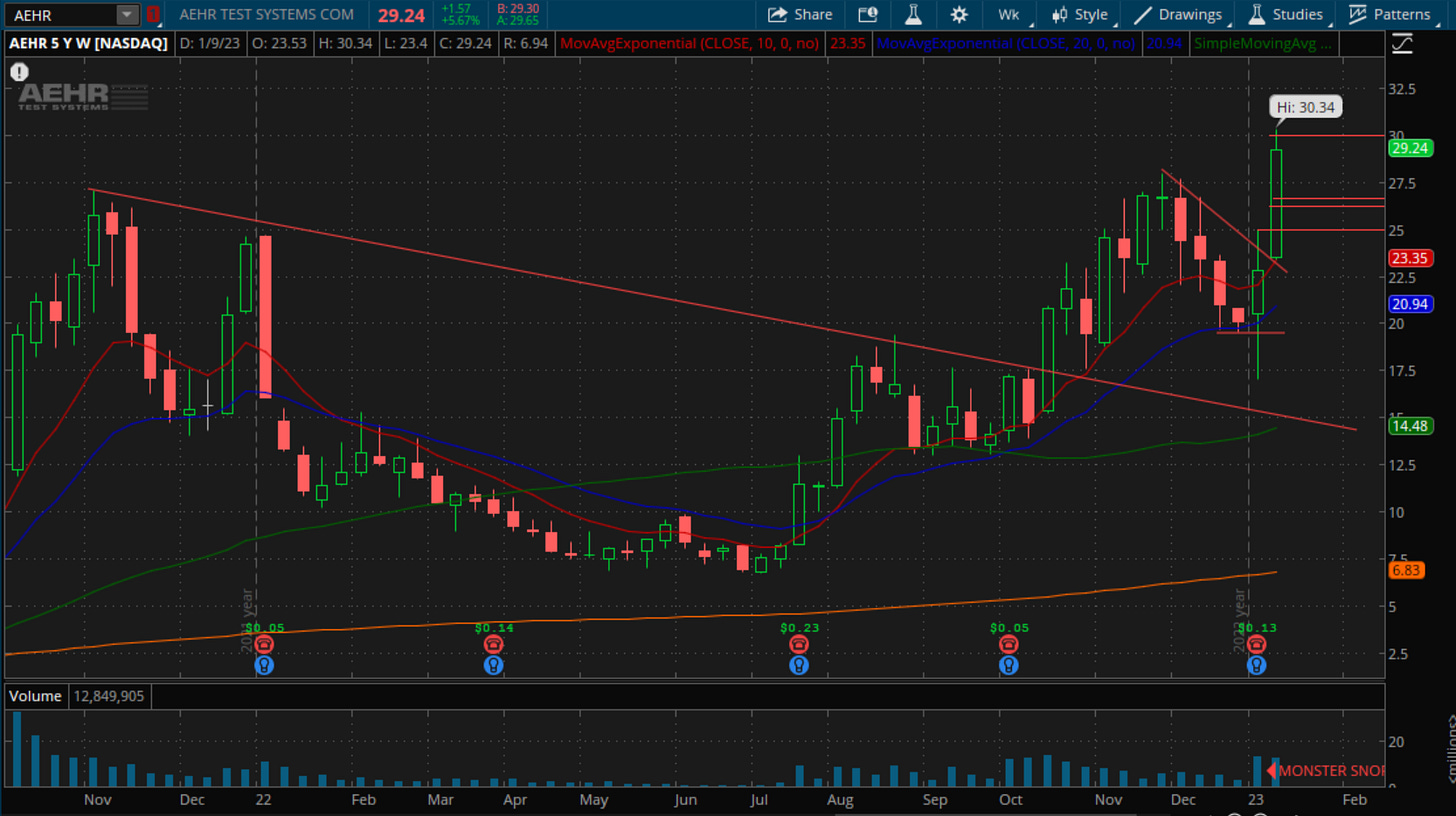Open the Drawings tool menu
Screen dimensions: 1456x816
point(1178,14)
